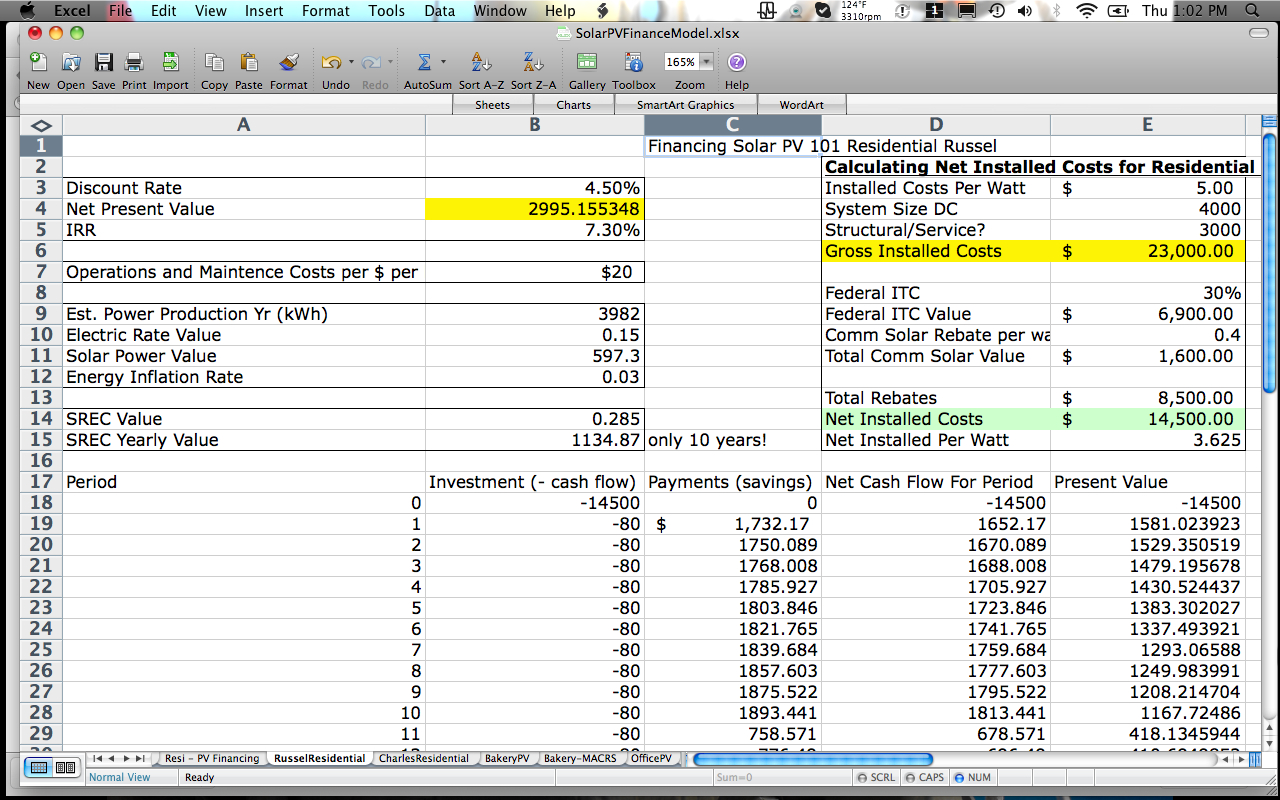Toggle Normal view button in status bar
1280x800 pixels.
coord(39,767)
